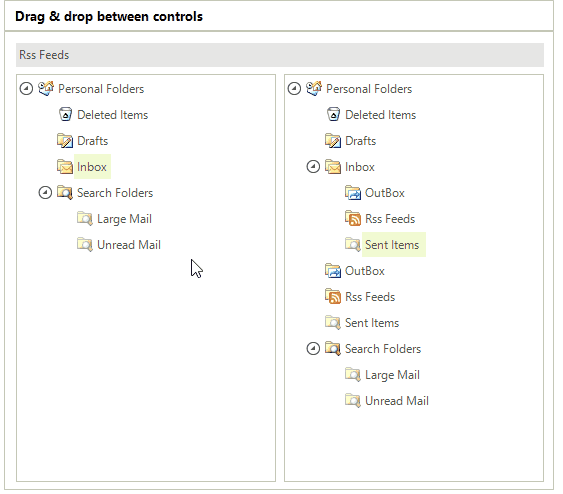Click the Search Folders icon in right tree
The image size is (563, 494).
(x=333, y=349)
